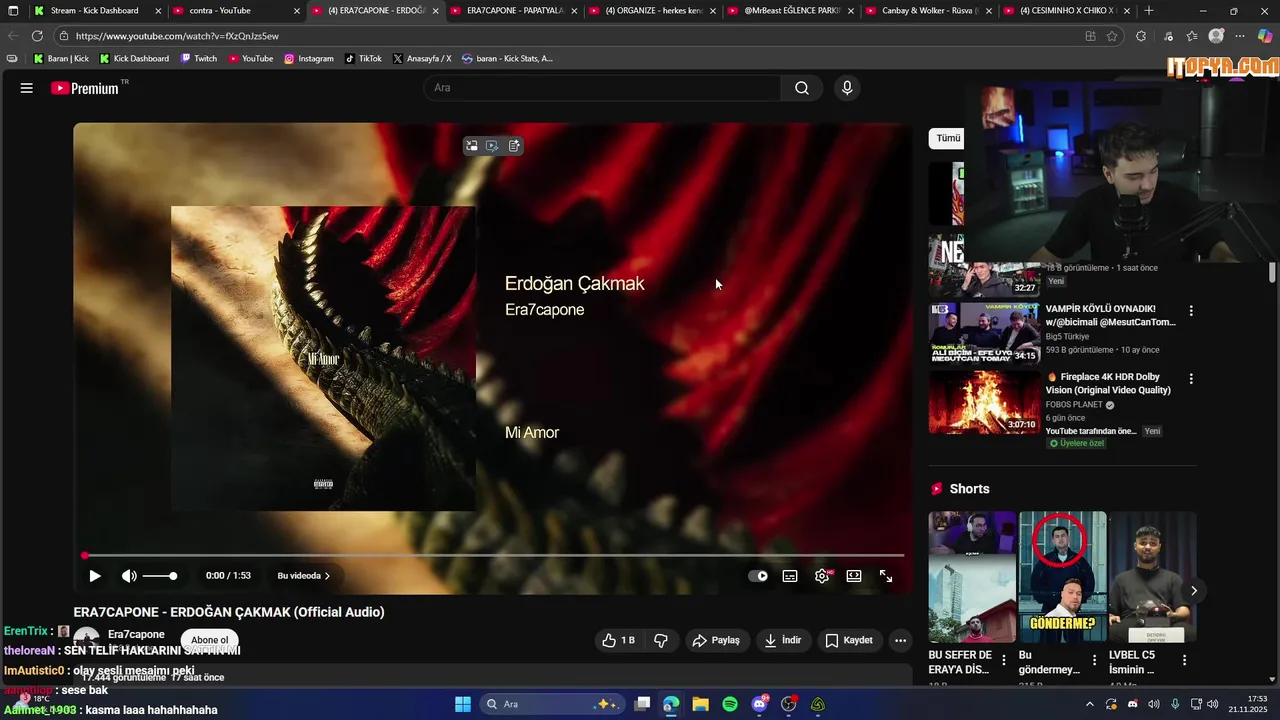Switch to '@MrBeast EĞLENCE PARKI' tab
1280x720 pixels.
pyautogui.click(x=792, y=11)
